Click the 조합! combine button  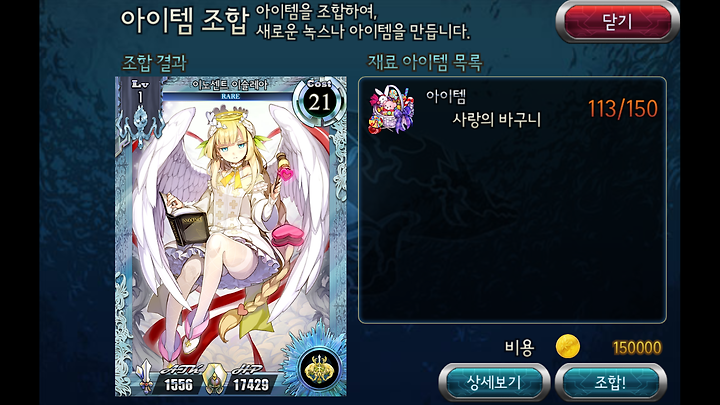610,382
